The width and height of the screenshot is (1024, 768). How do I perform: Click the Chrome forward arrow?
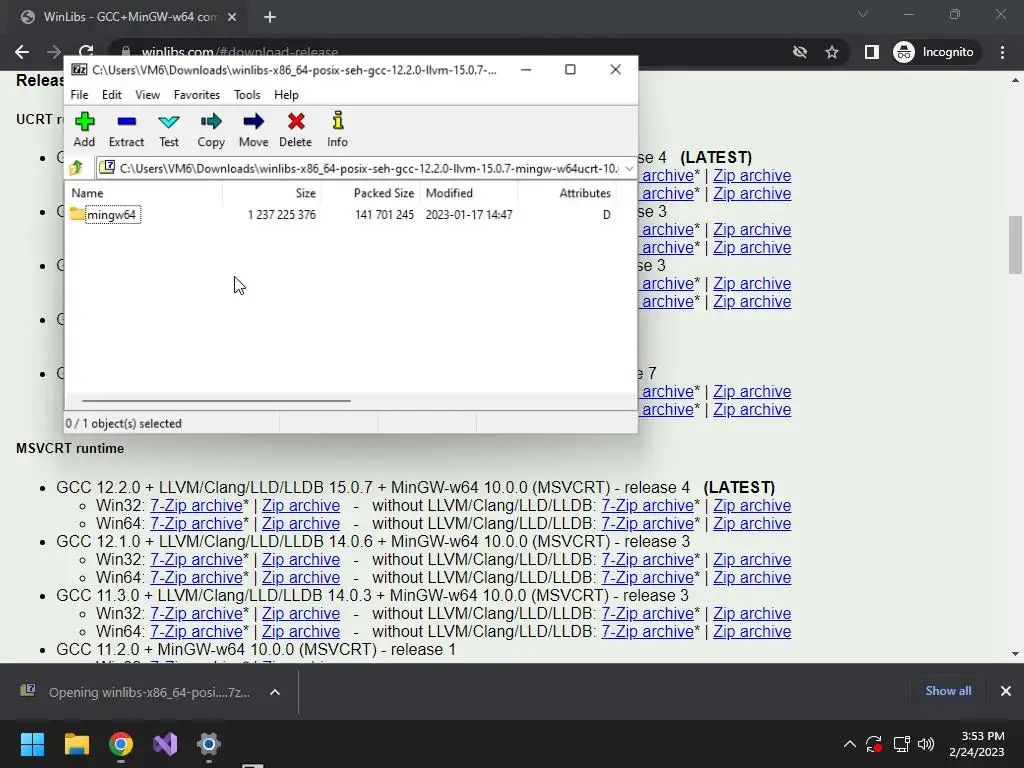pyautogui.click(x=54, y=52)
